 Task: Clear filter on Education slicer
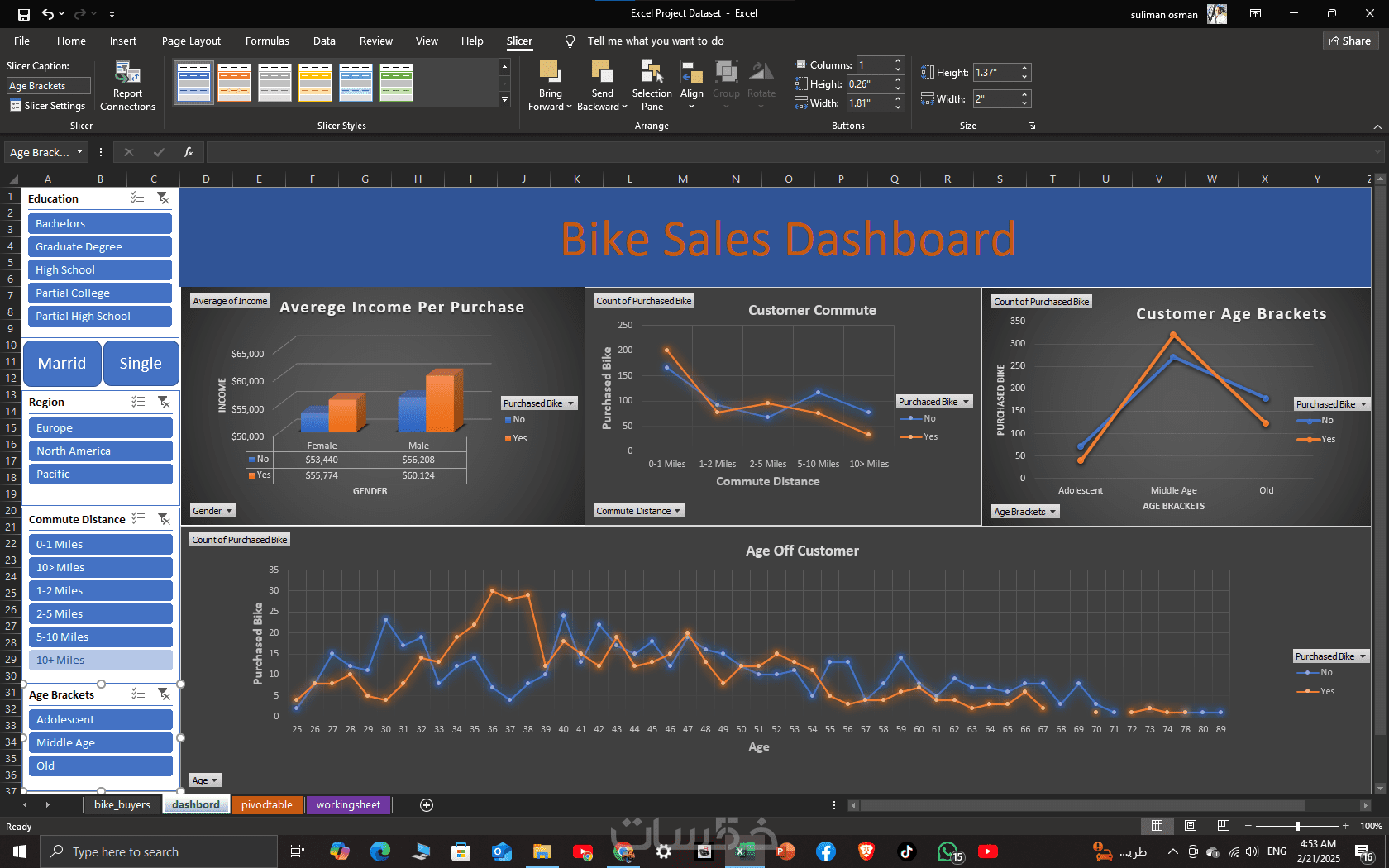163,198
